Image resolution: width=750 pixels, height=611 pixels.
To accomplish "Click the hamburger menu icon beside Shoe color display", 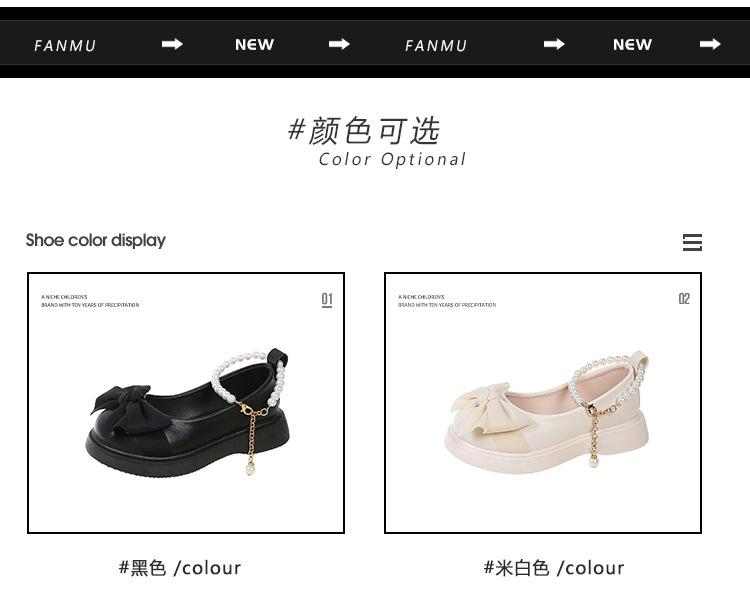I will click(x=692, y=243).
